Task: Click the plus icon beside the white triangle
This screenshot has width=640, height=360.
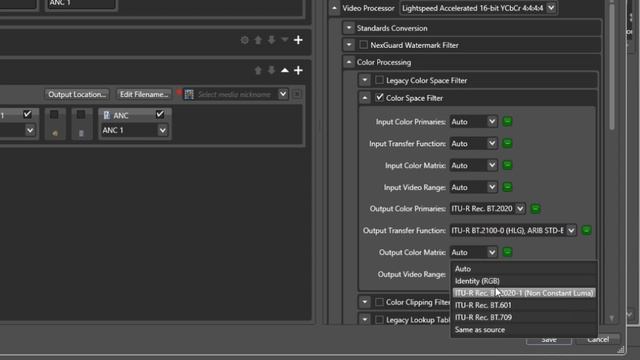Action: point(298,70)
